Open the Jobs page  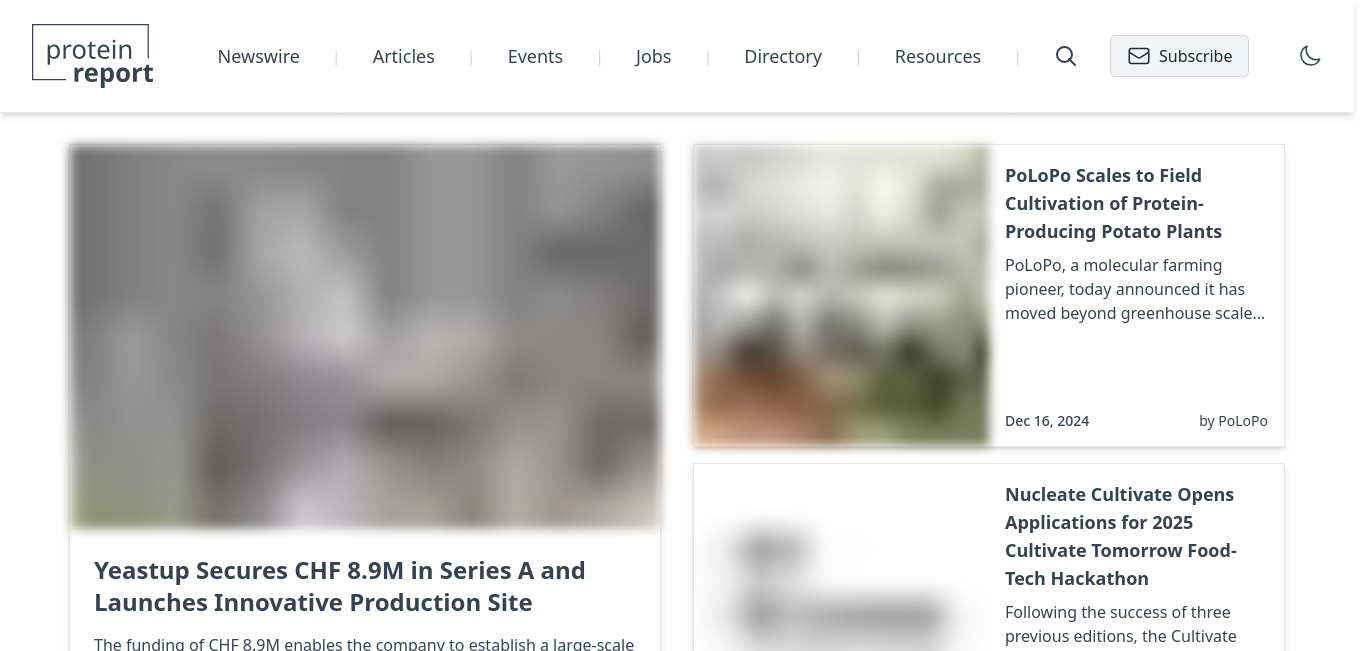coord(653,57)
